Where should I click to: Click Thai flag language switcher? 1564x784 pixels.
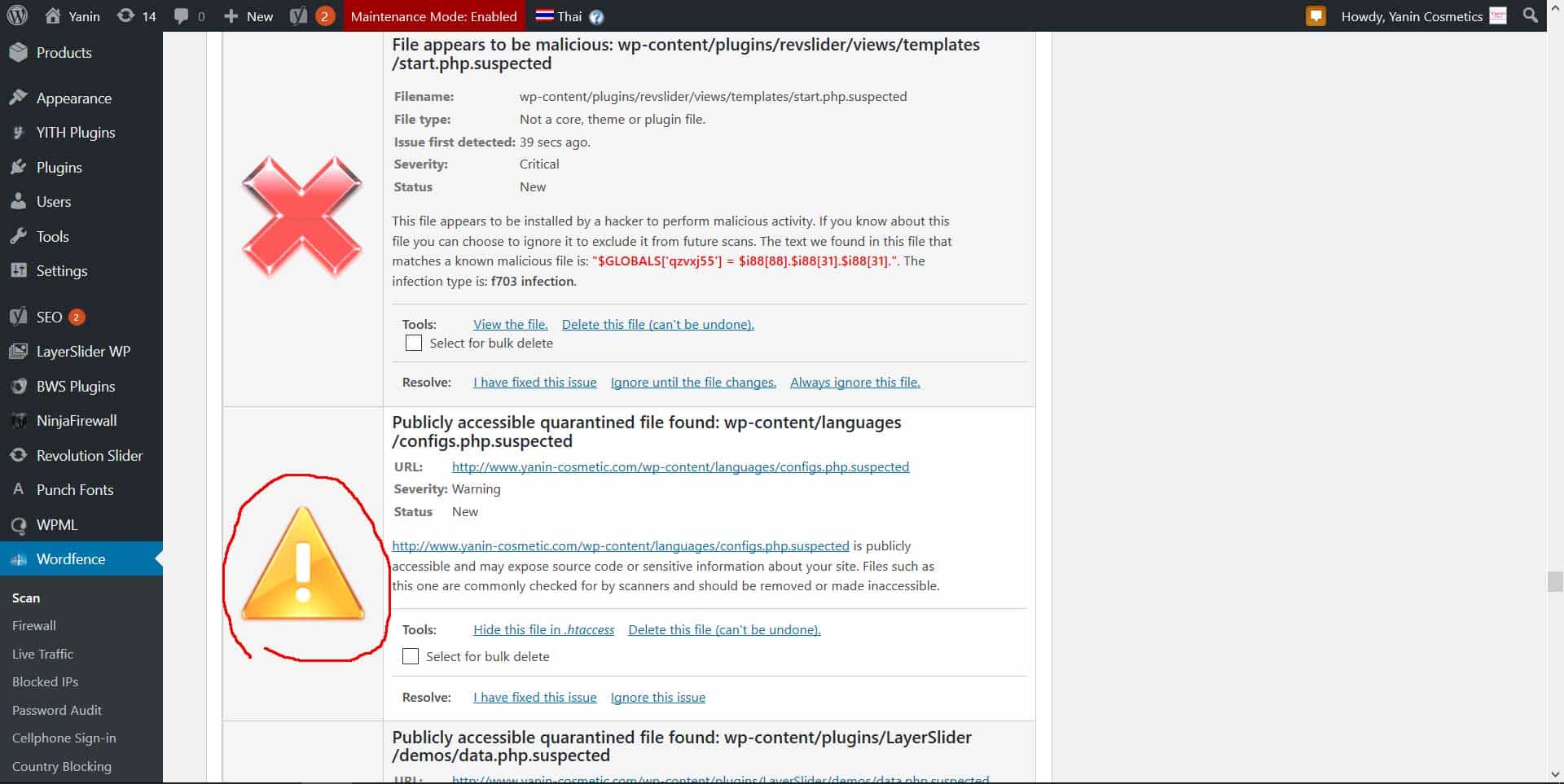[544, 16]
